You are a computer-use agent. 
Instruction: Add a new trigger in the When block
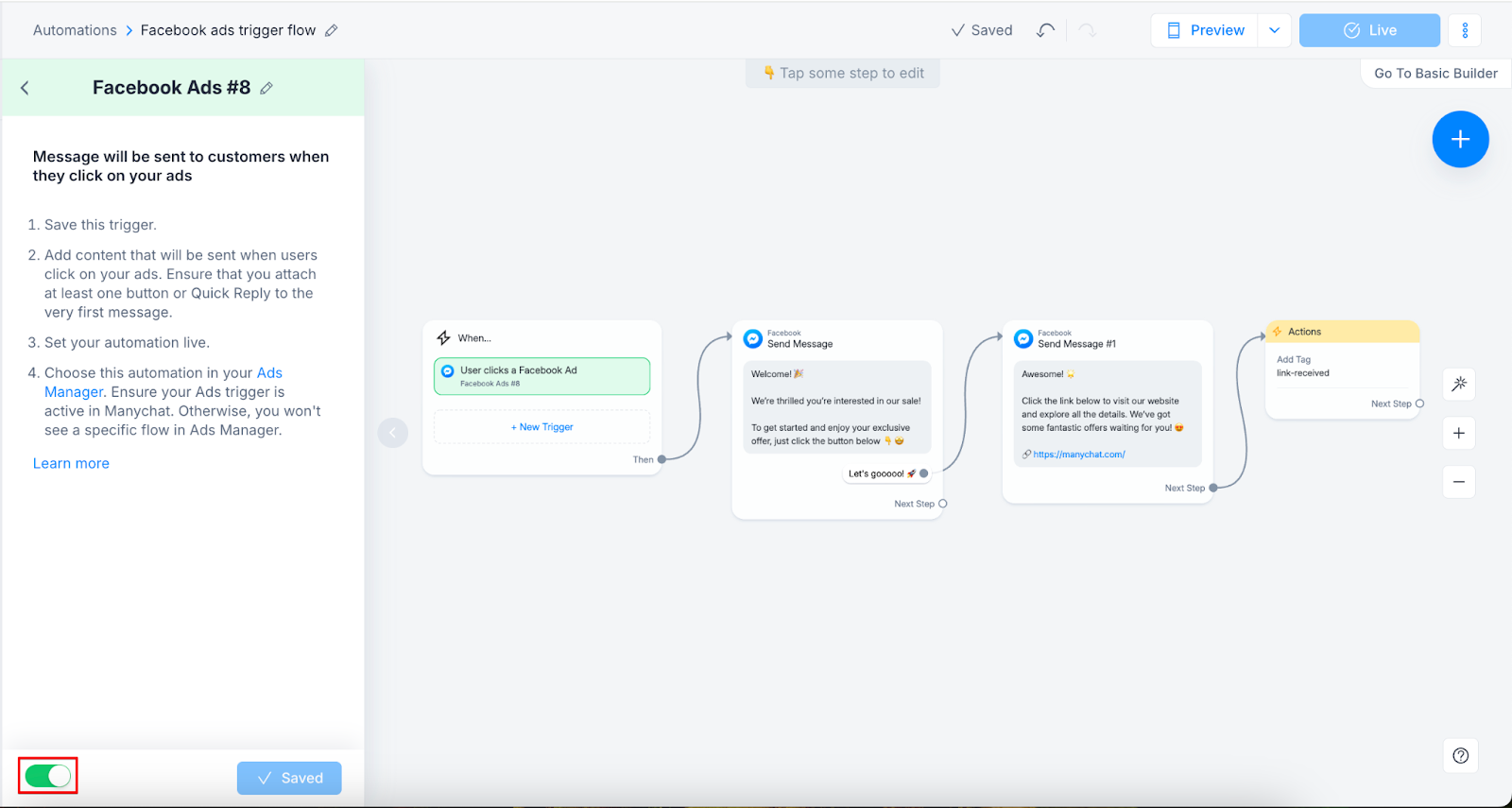tap(542, 427)
